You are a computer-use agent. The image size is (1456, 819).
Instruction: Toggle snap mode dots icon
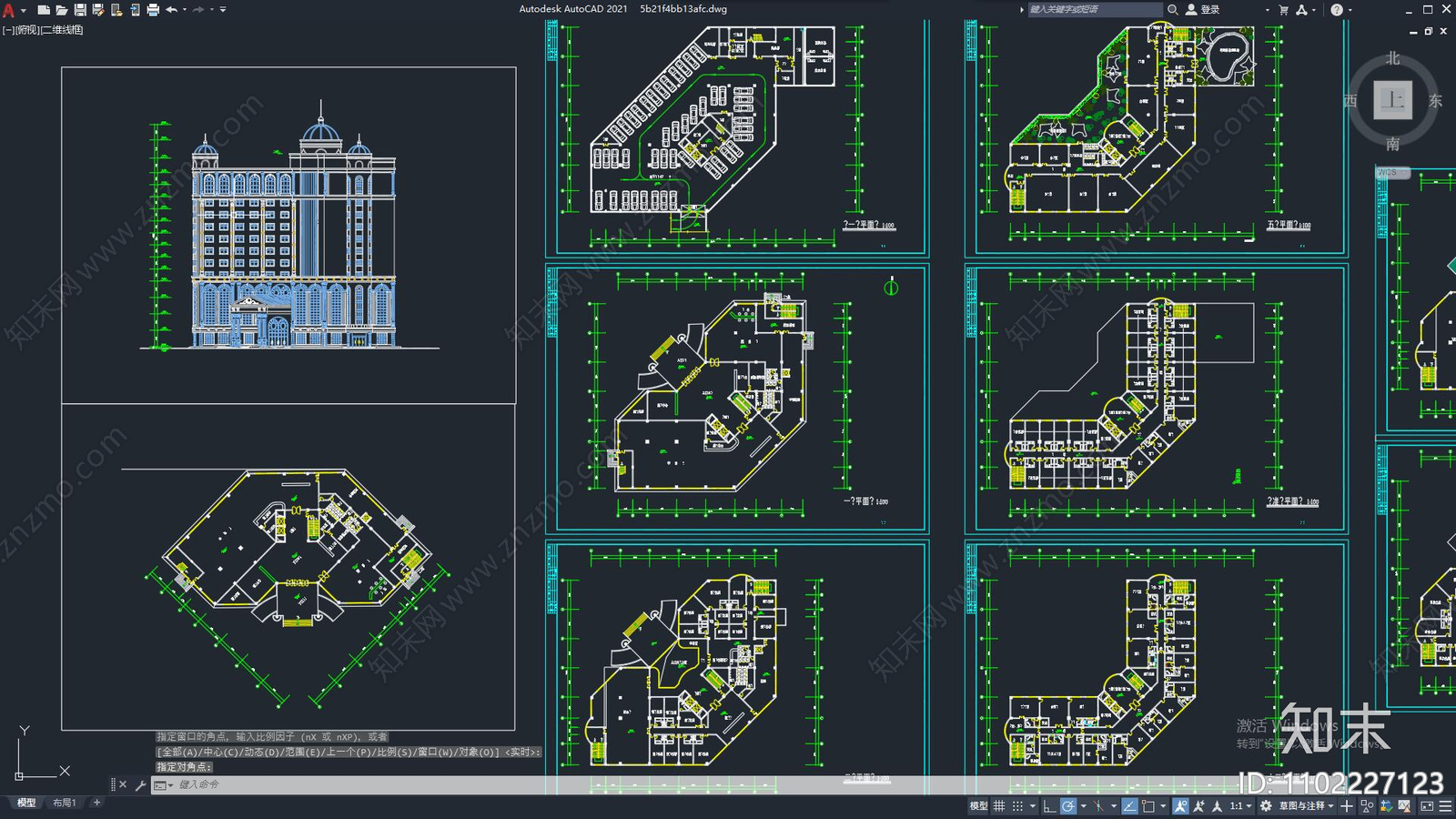pos(1017,806)
